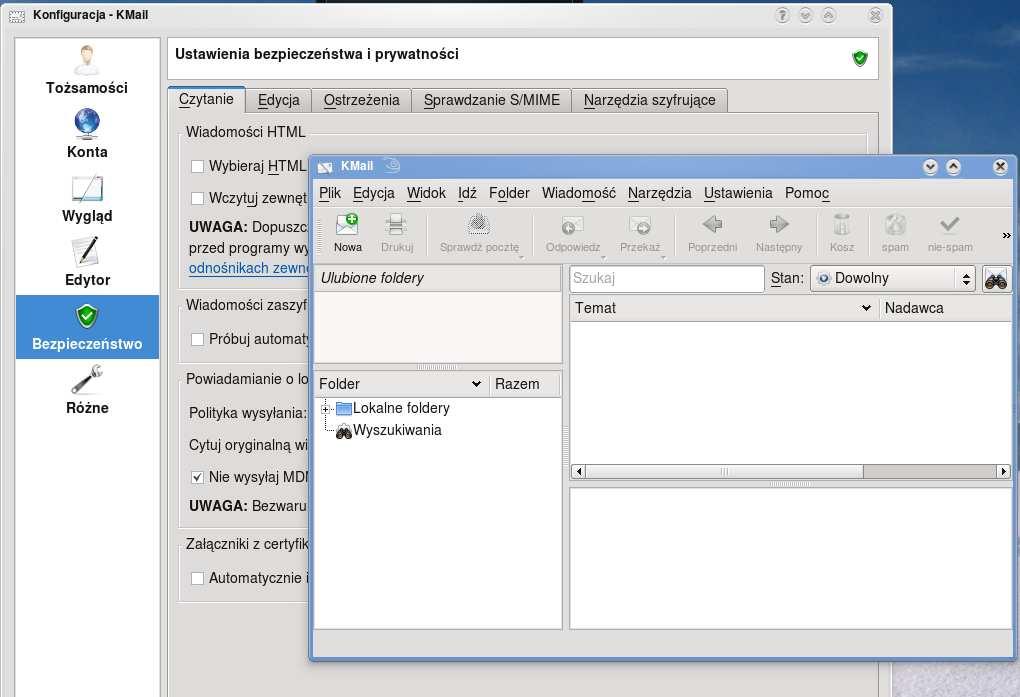This screenshot has height=697, width=1020.
Task: Open the Konta accounts section
Action: (87, 133)
